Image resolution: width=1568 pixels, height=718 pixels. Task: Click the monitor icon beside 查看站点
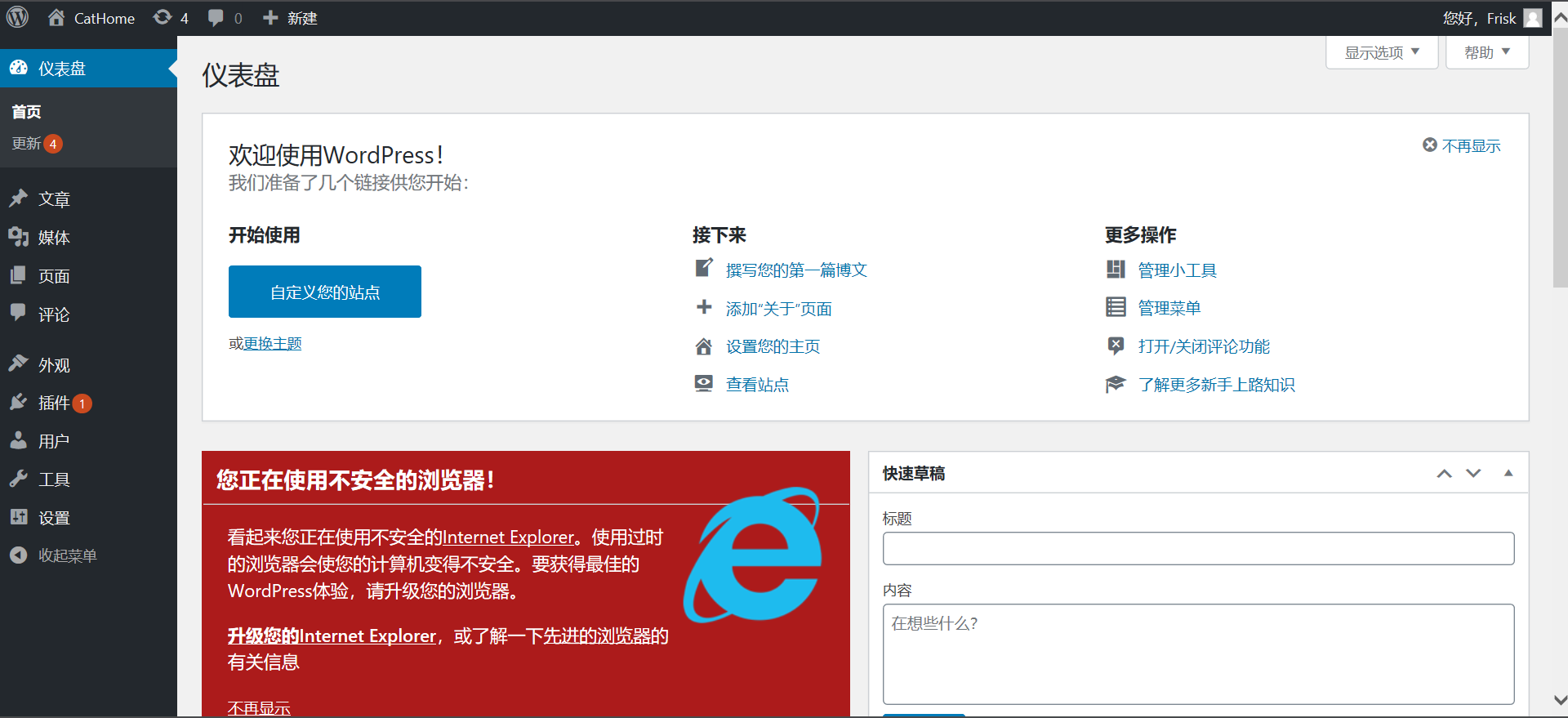[704, 384]
